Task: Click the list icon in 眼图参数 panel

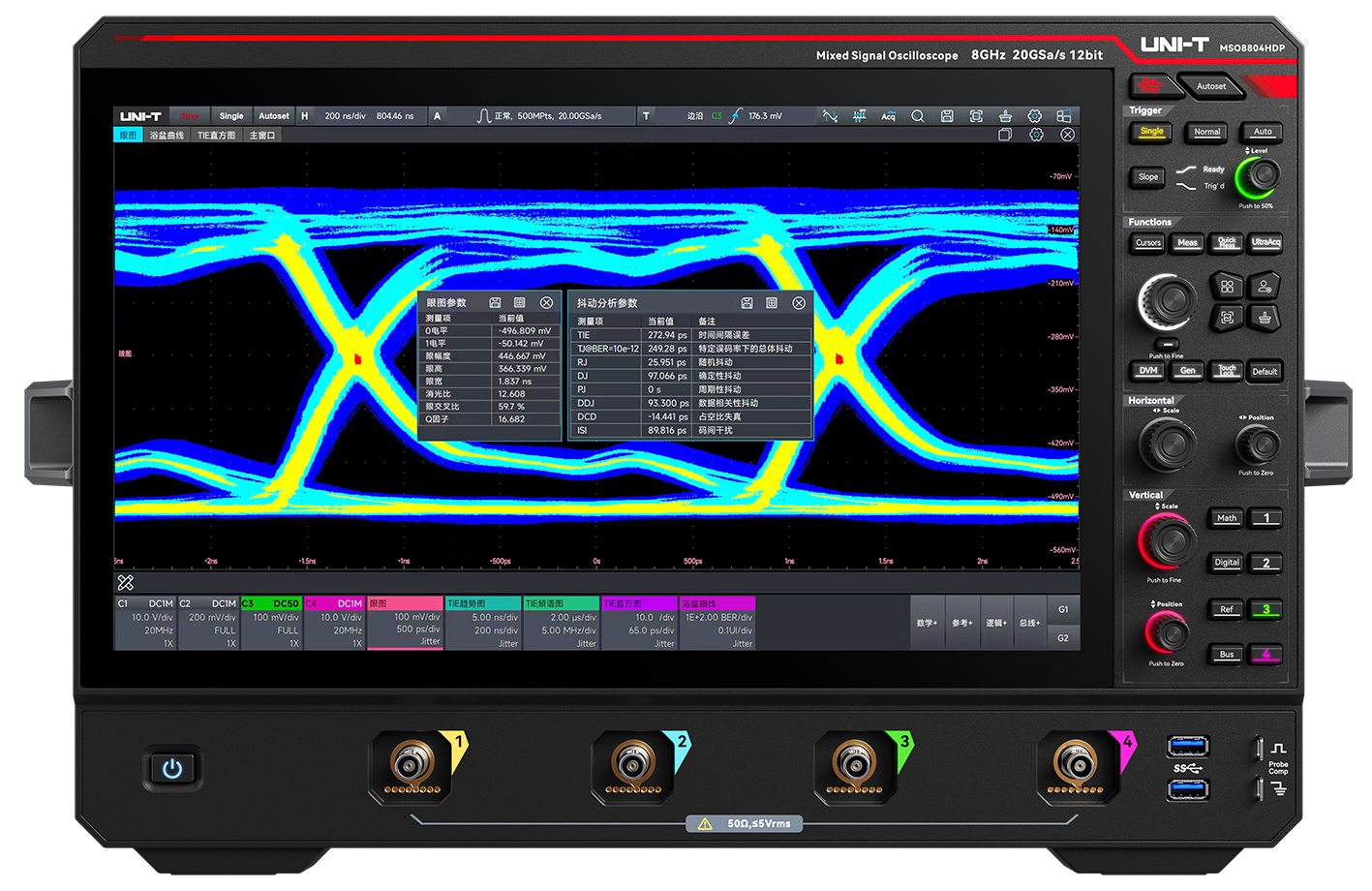Action: 519,303
